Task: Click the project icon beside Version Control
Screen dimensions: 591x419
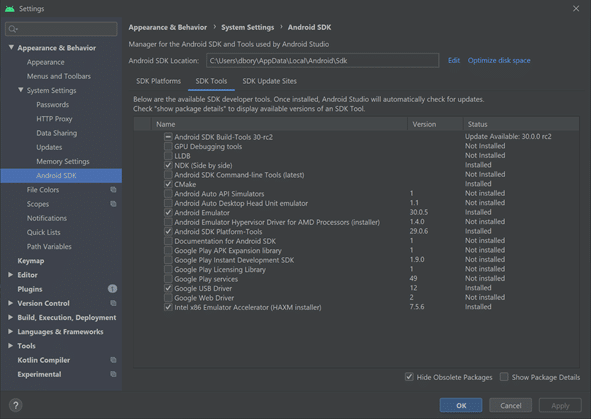Action: (113, 303)
